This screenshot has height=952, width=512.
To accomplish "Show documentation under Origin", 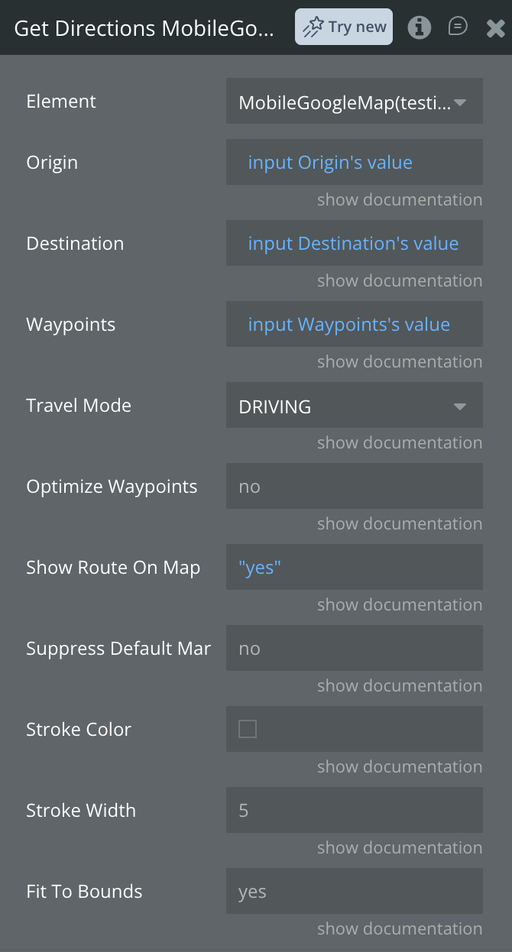I will (x=400, y=200).
